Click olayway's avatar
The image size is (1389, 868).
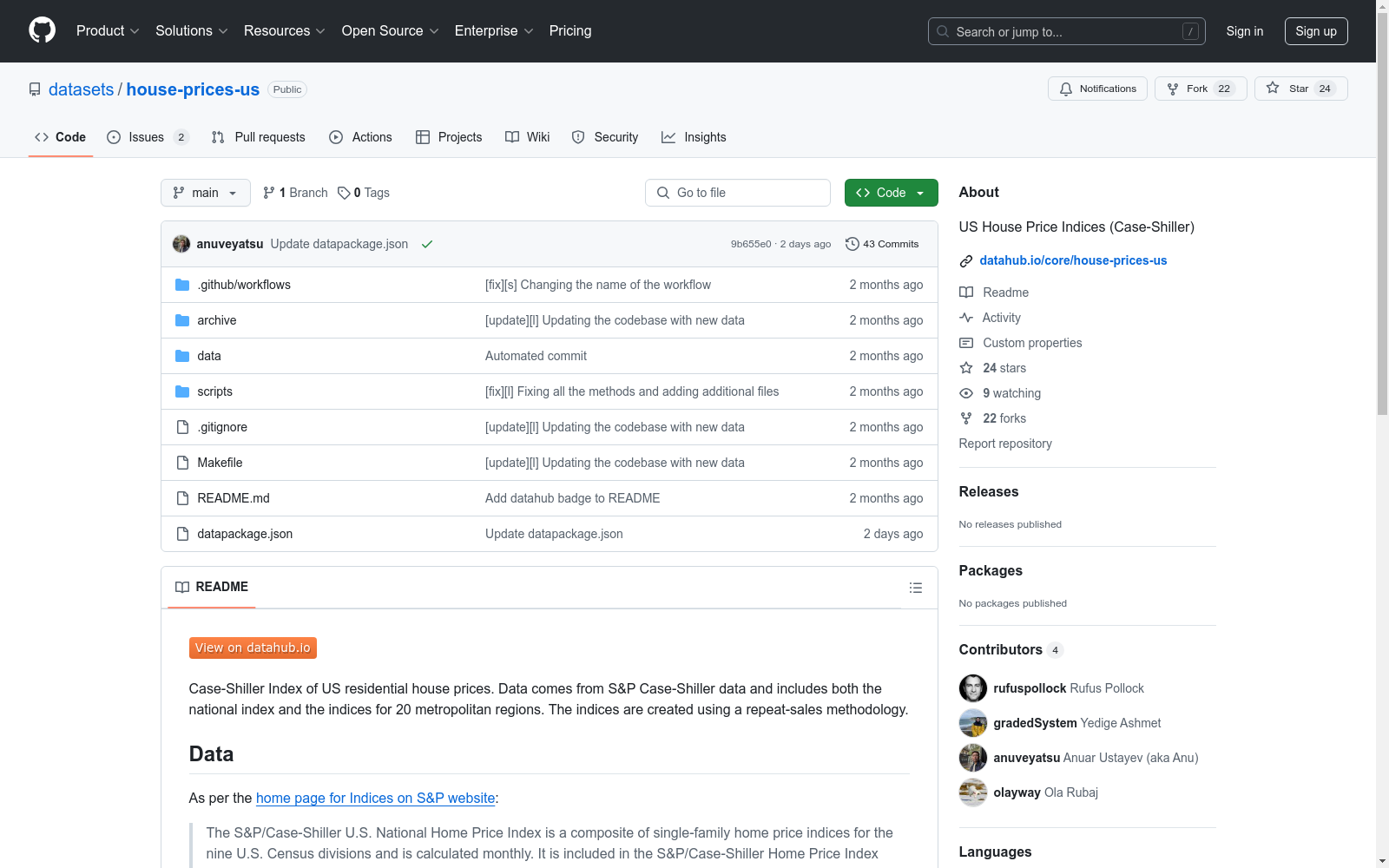point(973,792)
